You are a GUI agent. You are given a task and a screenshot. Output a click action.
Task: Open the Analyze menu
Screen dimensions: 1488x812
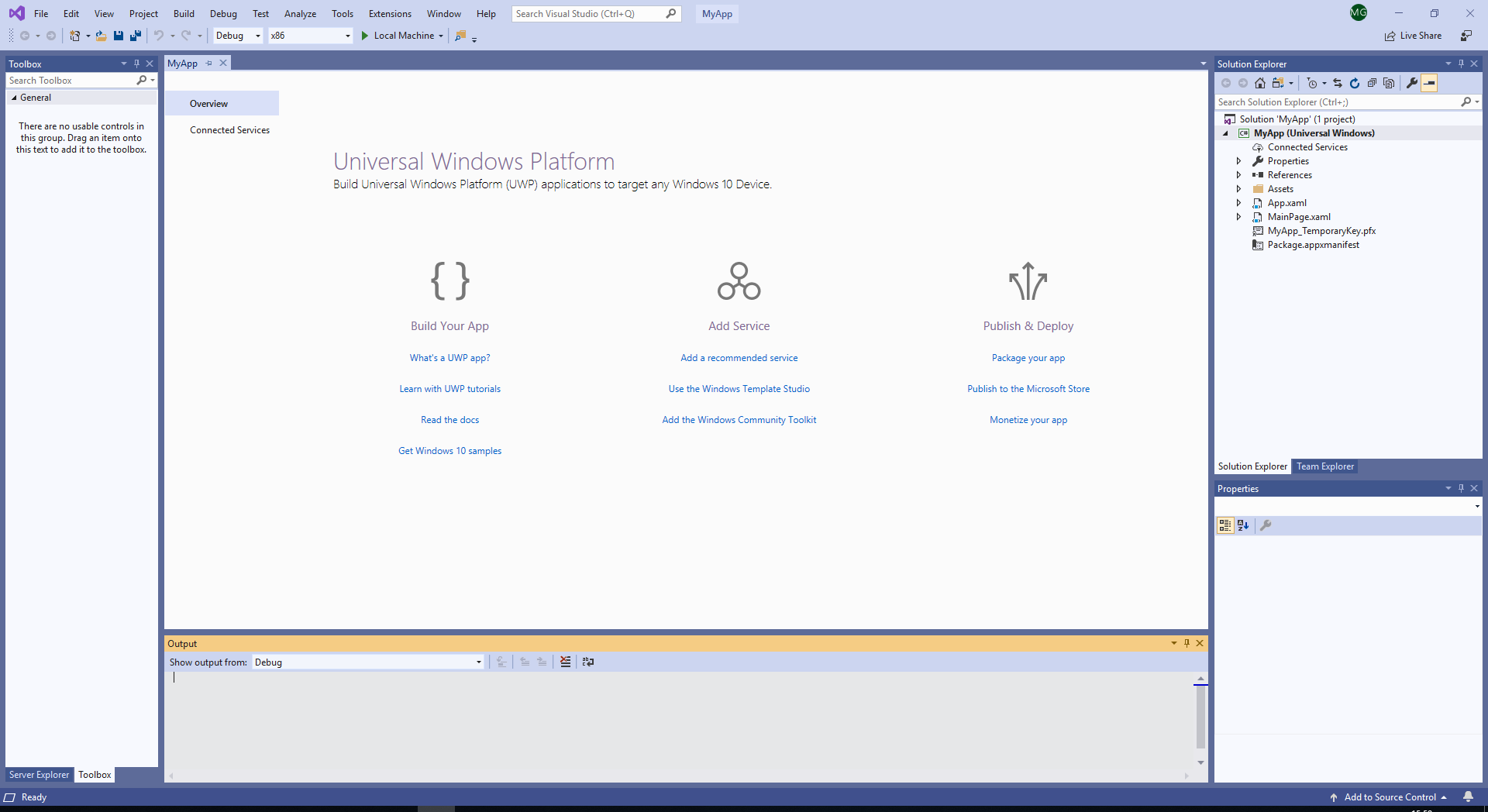tap(300, 13)
